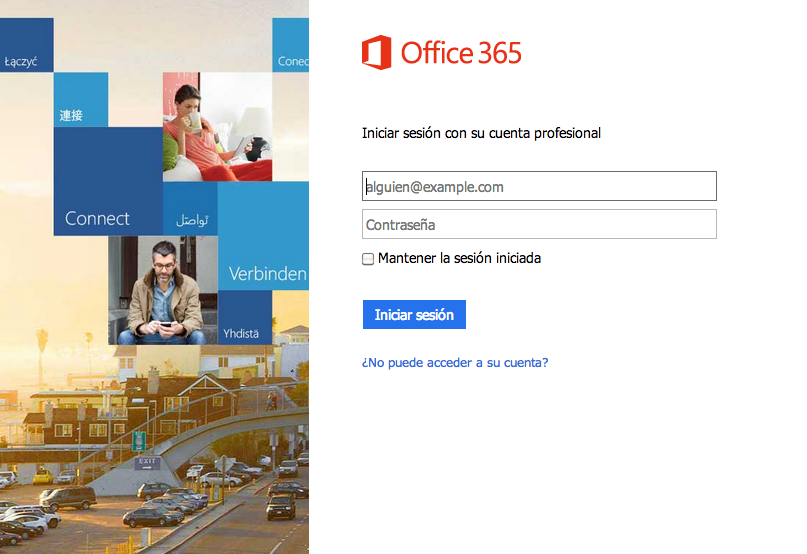Check the Mantener la sesión iniciada checkbox
This screenshot has width=807, height=554.
point(367,258)
